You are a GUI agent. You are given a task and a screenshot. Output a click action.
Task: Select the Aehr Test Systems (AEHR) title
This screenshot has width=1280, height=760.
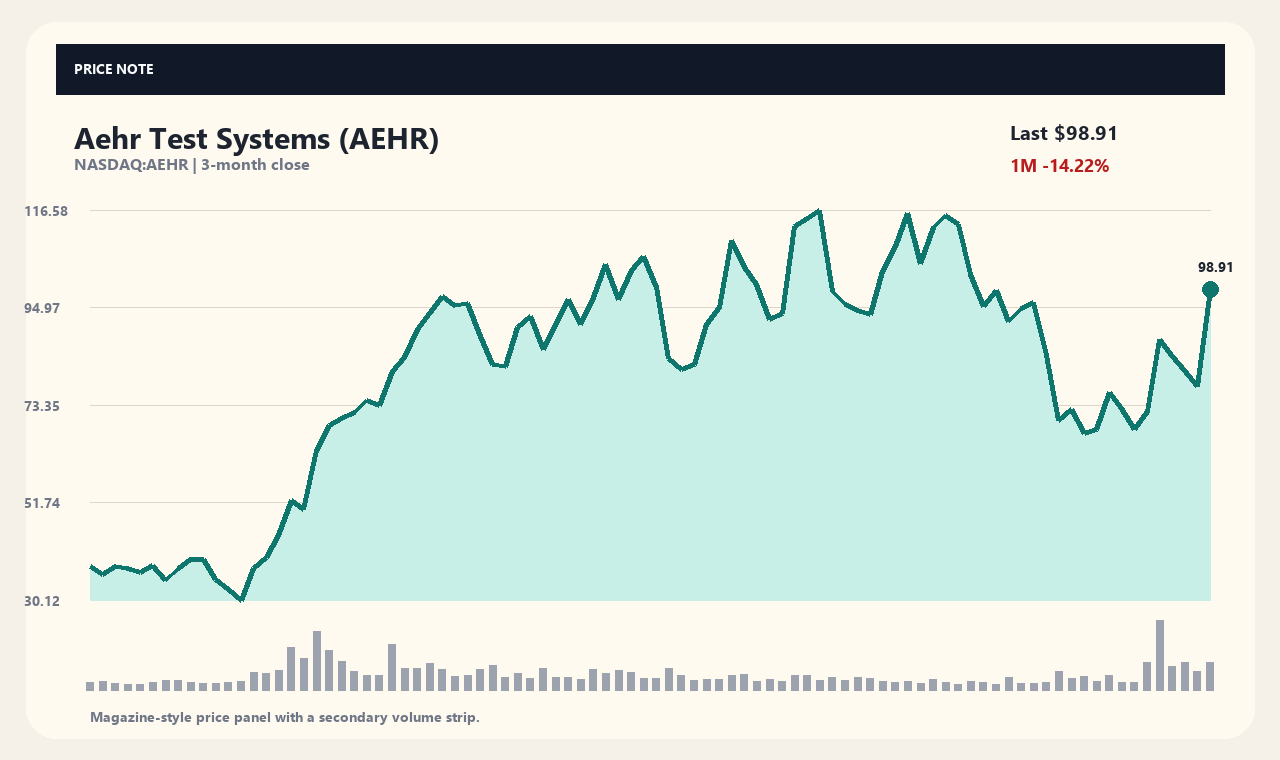click(x=257, y=139)
